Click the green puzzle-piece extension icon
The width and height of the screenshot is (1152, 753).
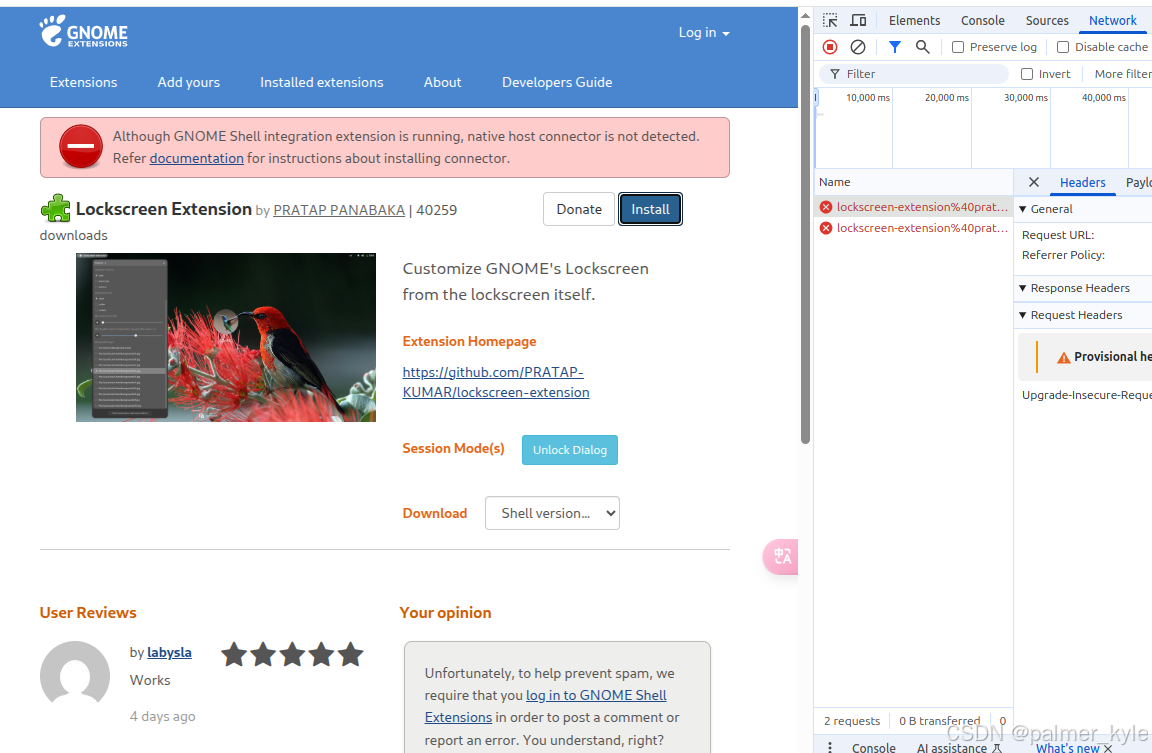coord(55,209)
